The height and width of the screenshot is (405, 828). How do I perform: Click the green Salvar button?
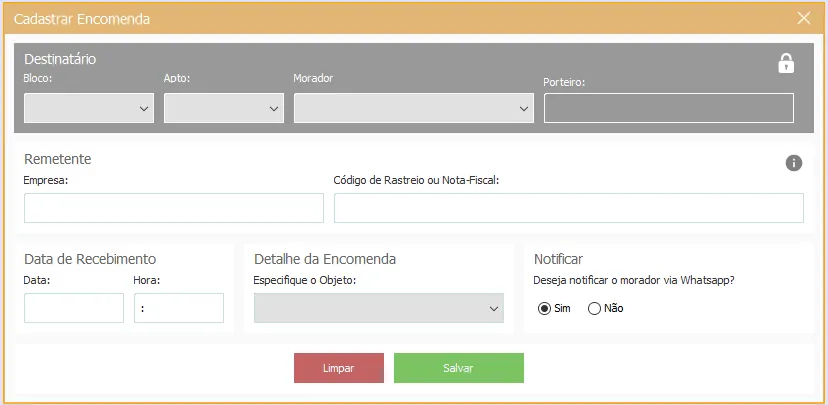458,368
